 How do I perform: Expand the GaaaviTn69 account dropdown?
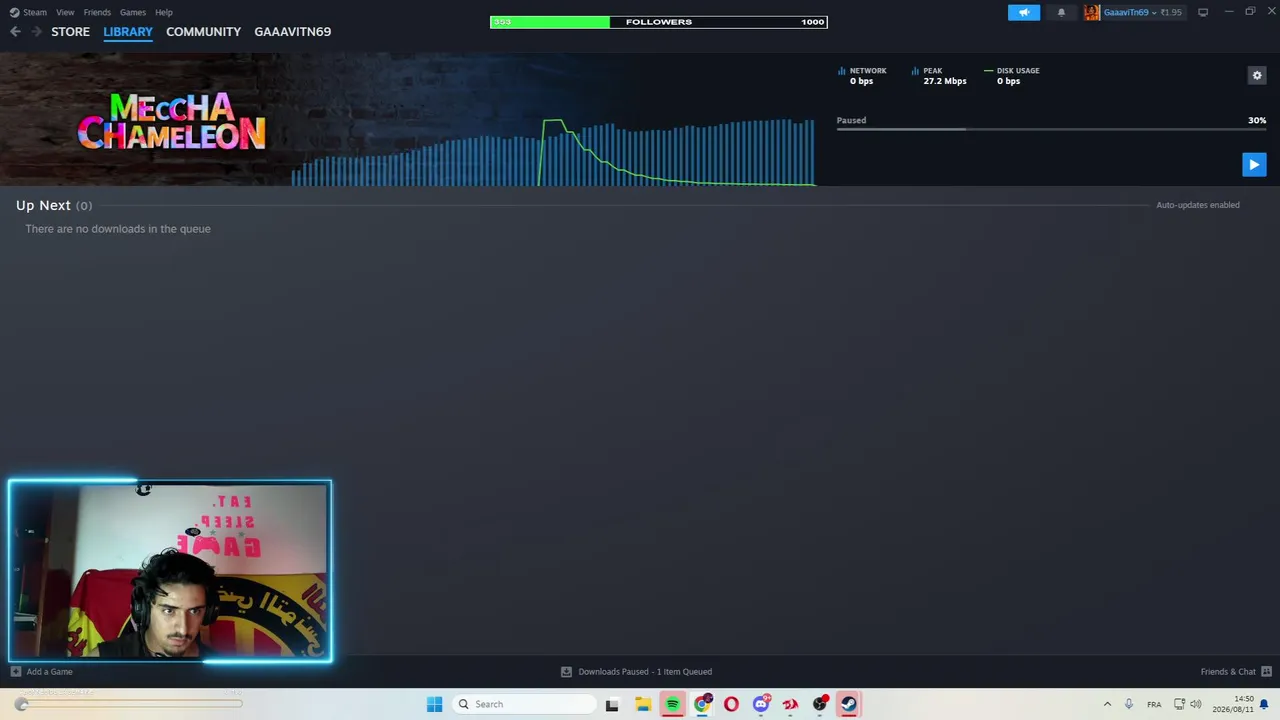[1154, 12]
